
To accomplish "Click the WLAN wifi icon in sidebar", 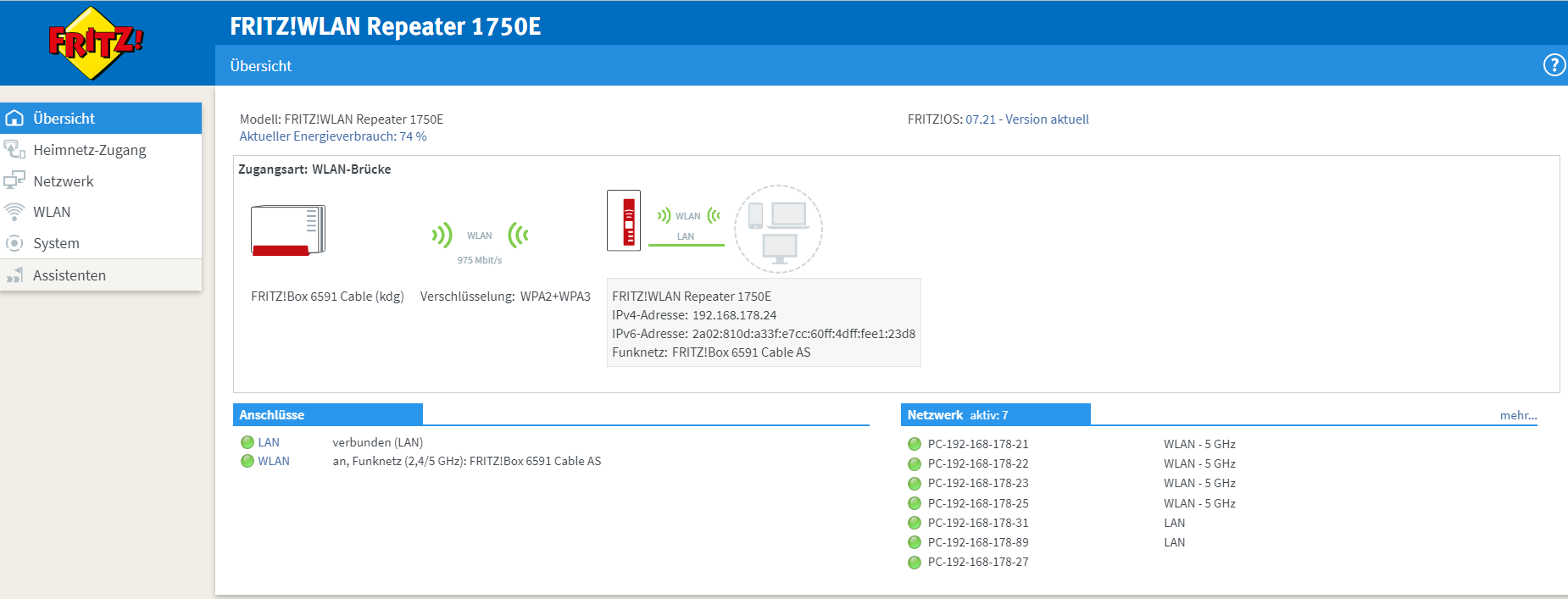I will [14, 212].
